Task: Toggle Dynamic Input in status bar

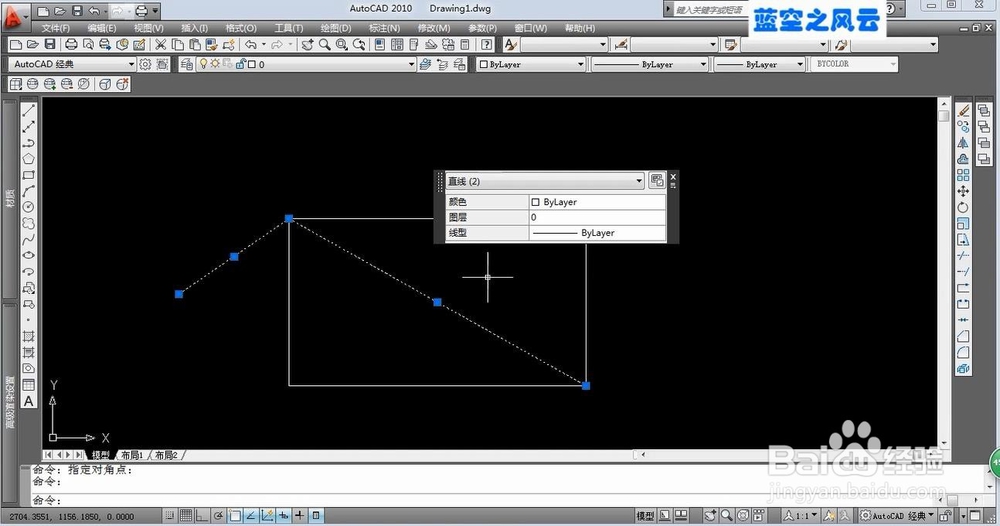Action: [283, 515]
